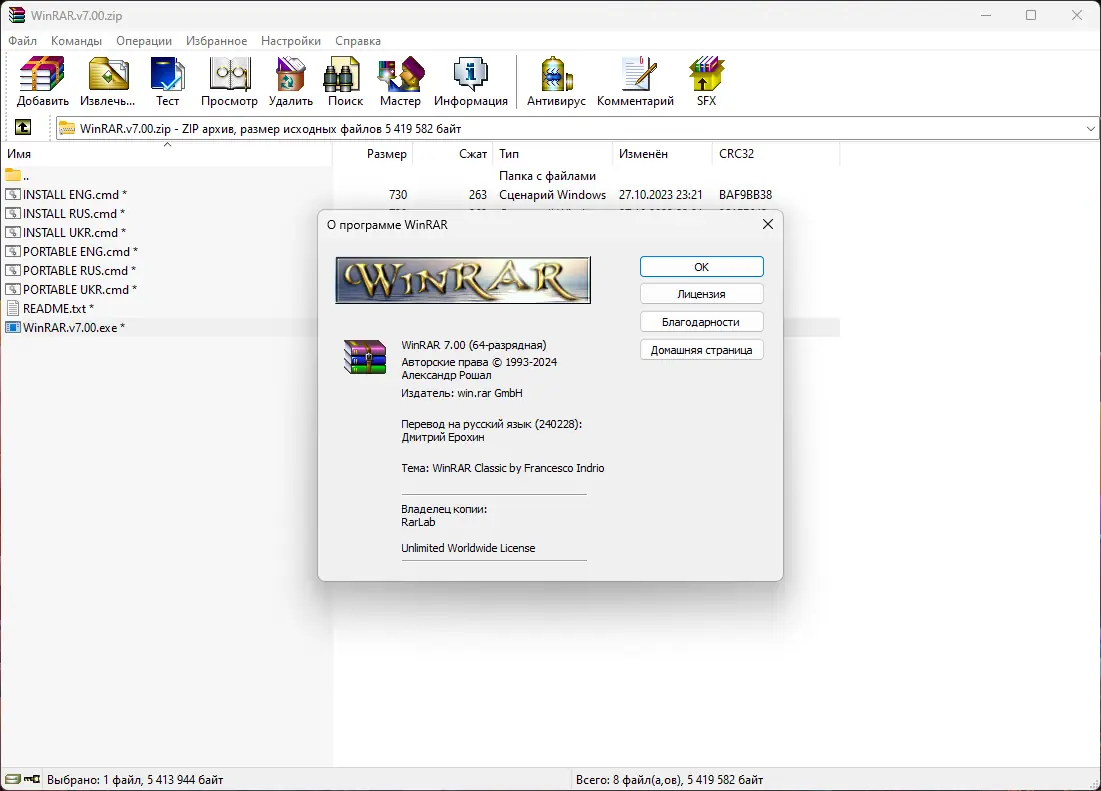Sort by the Изменён column header

[x=662, y=154]
